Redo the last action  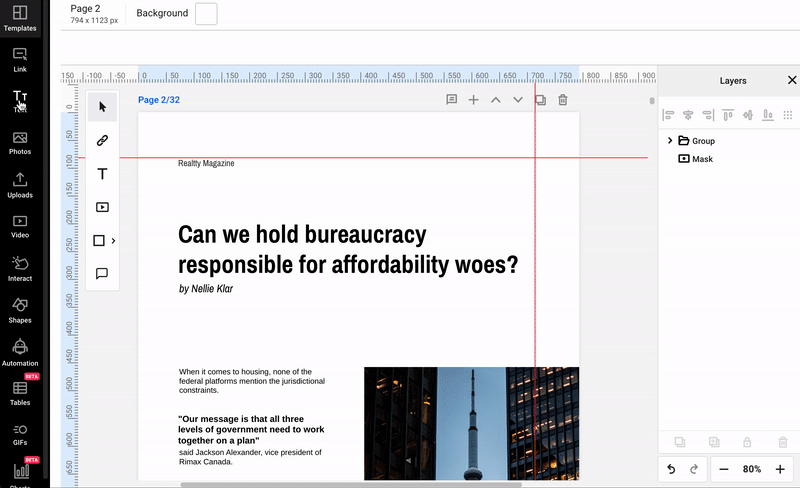pyautogui.click(x=694, y=469)
